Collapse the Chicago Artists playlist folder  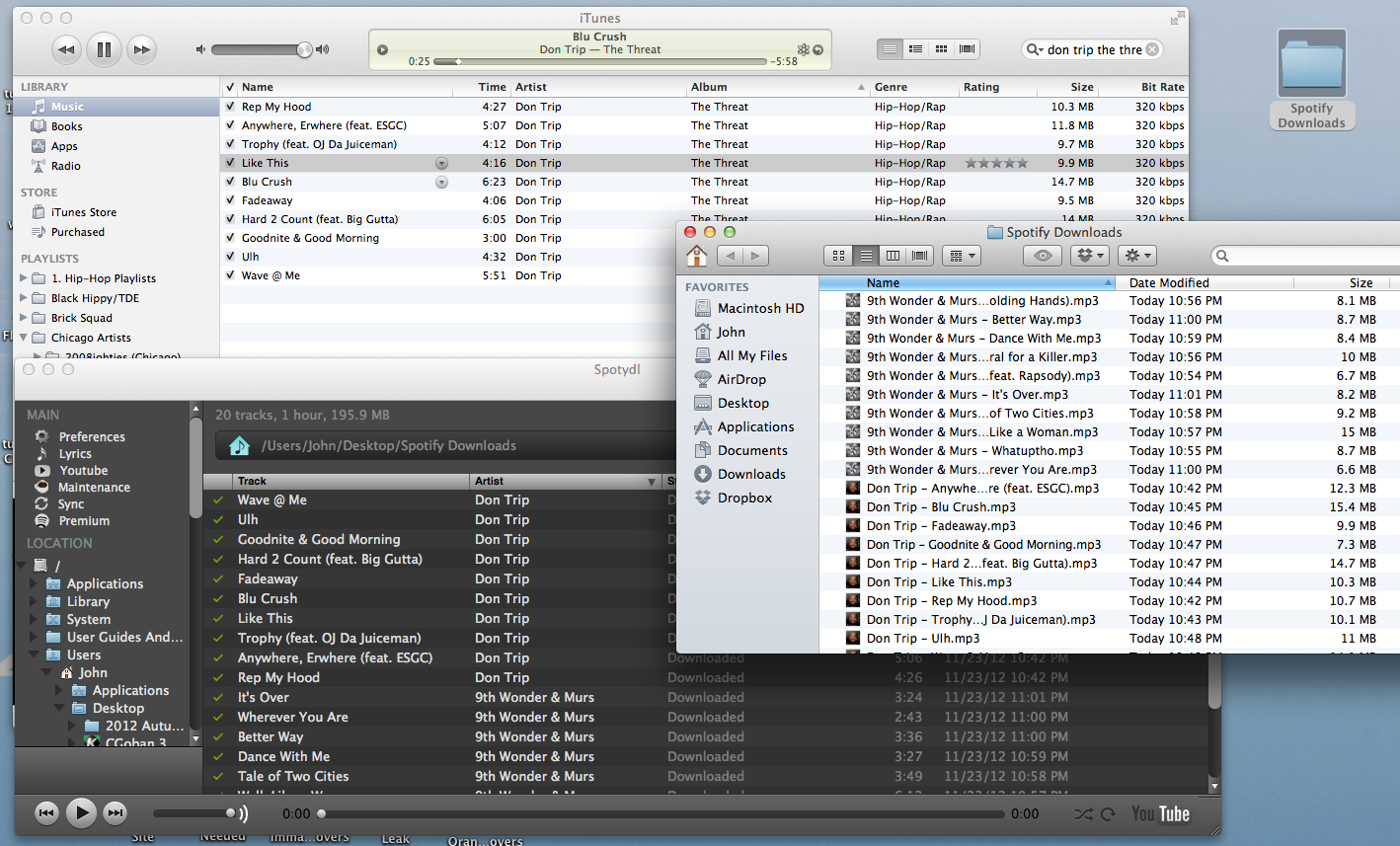pyautogui.click(x=24, y=338)
